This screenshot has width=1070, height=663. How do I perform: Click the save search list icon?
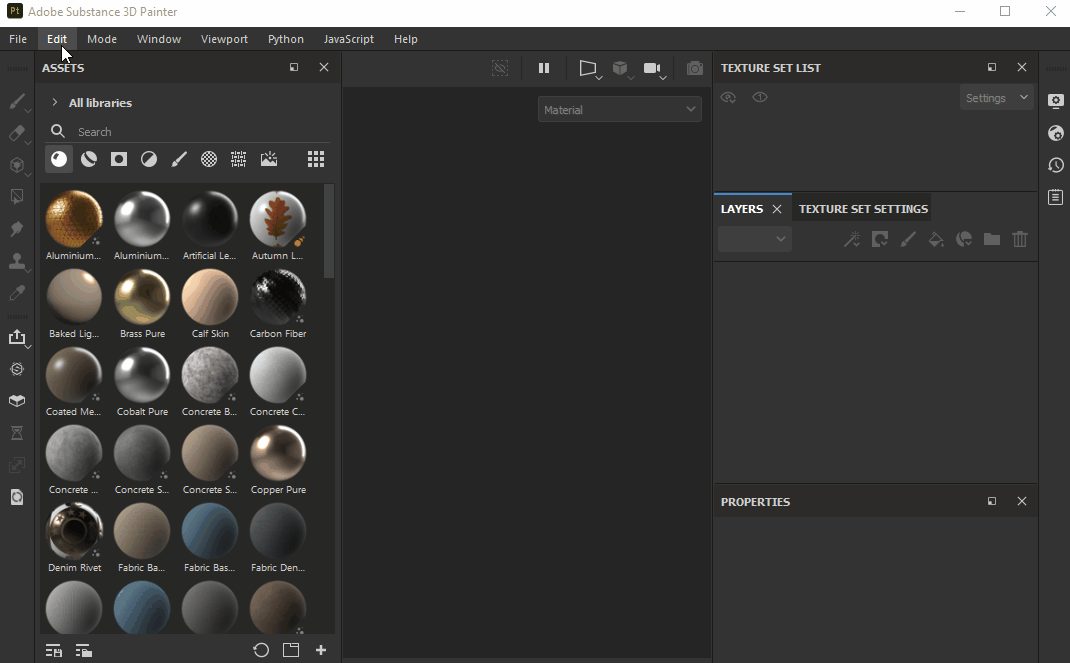coord(53,651)
